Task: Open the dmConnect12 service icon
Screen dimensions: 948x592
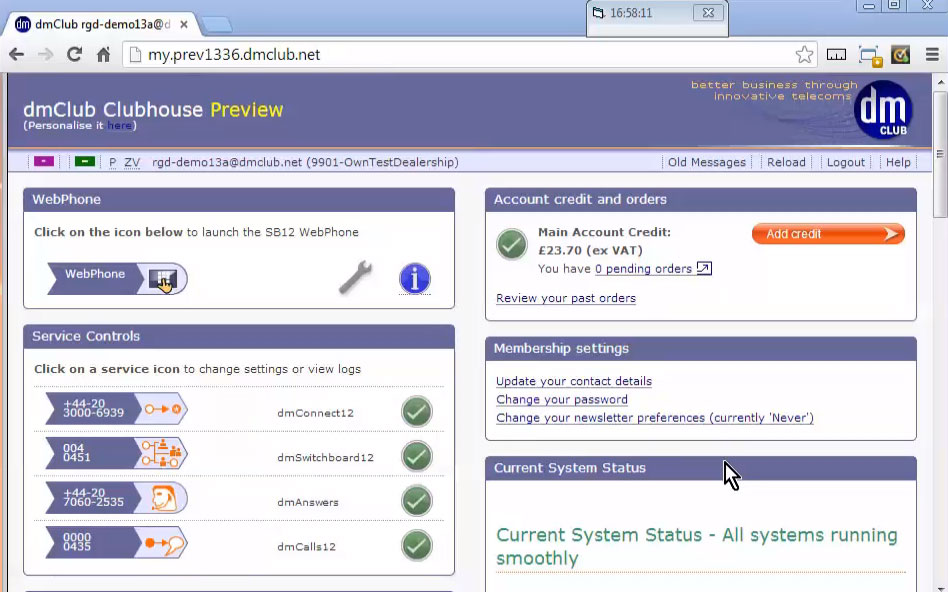Action: (x=162, y=409)
